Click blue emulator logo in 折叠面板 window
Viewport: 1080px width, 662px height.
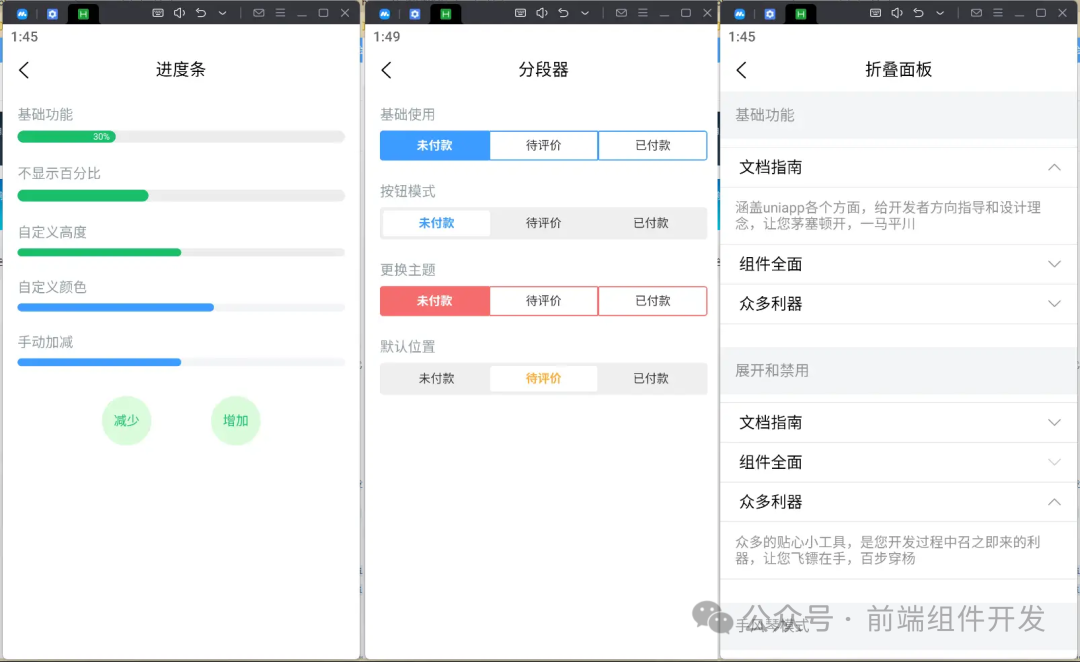[x=740, y=14]
